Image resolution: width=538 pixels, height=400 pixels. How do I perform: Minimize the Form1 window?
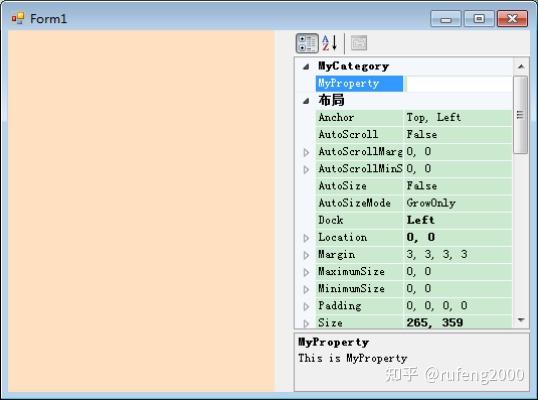coord(446,19)
